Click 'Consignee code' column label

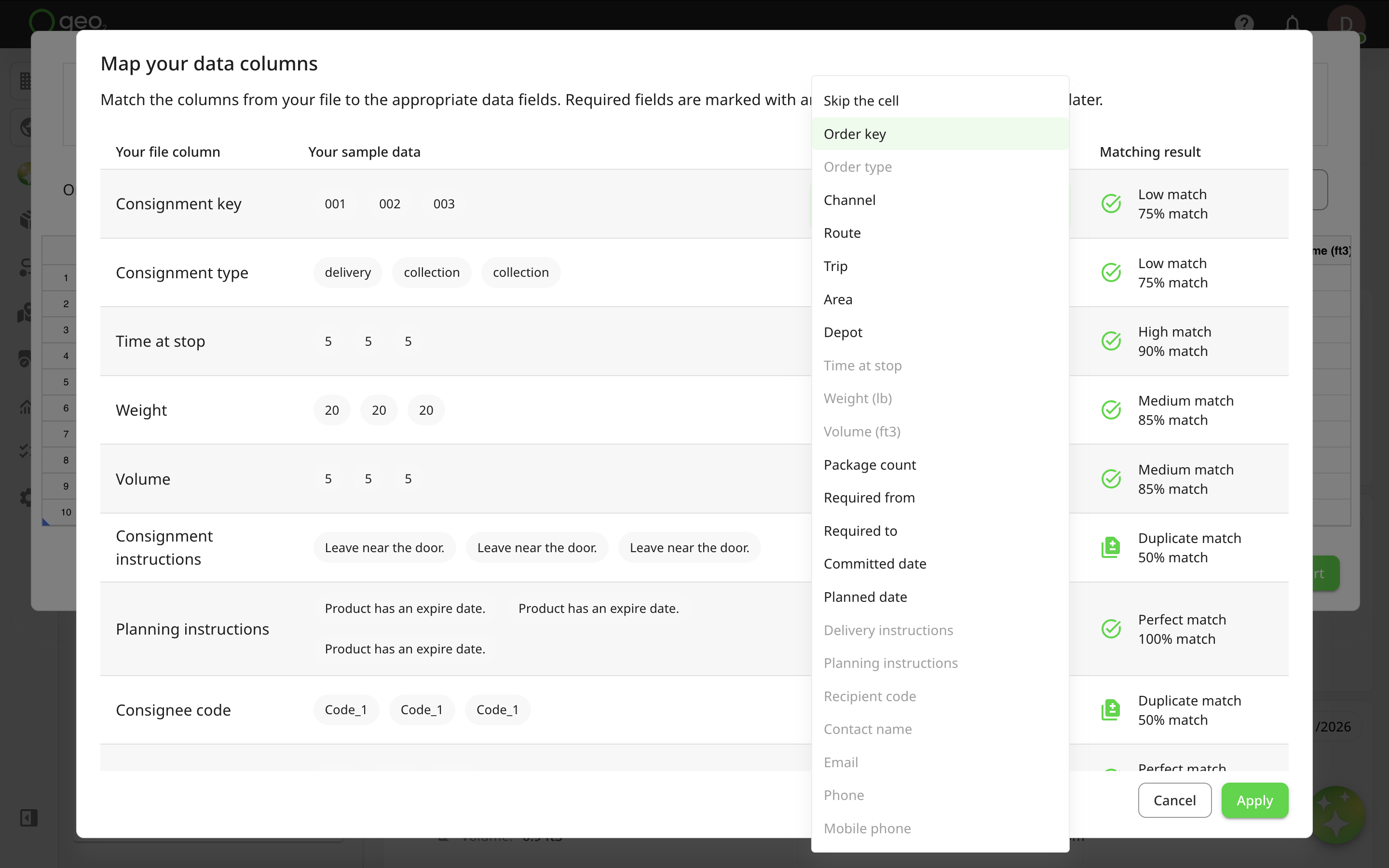(173, 710)
